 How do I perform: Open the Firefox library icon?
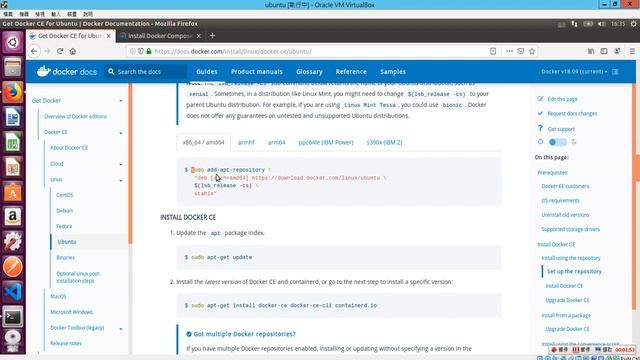591,51
